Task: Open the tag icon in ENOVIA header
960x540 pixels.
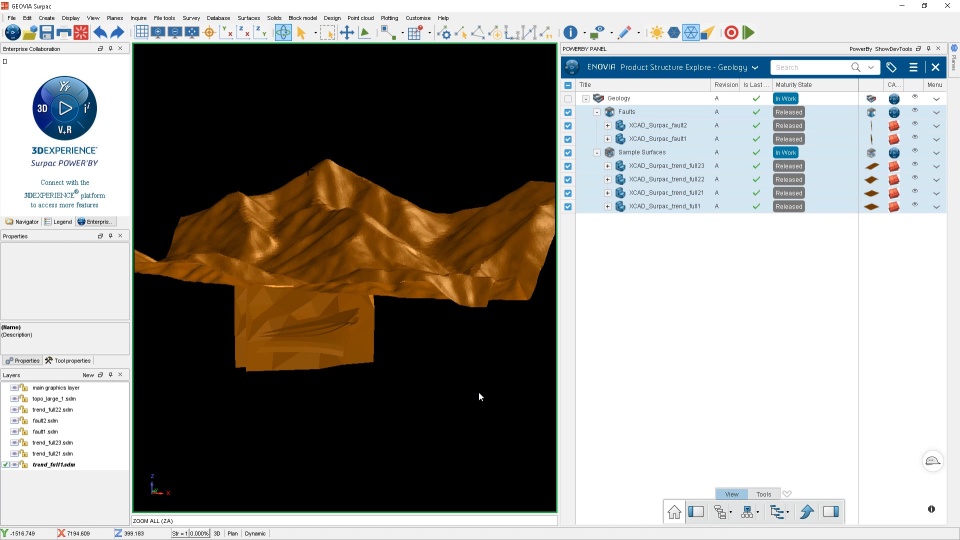Action: coord(891,67)
